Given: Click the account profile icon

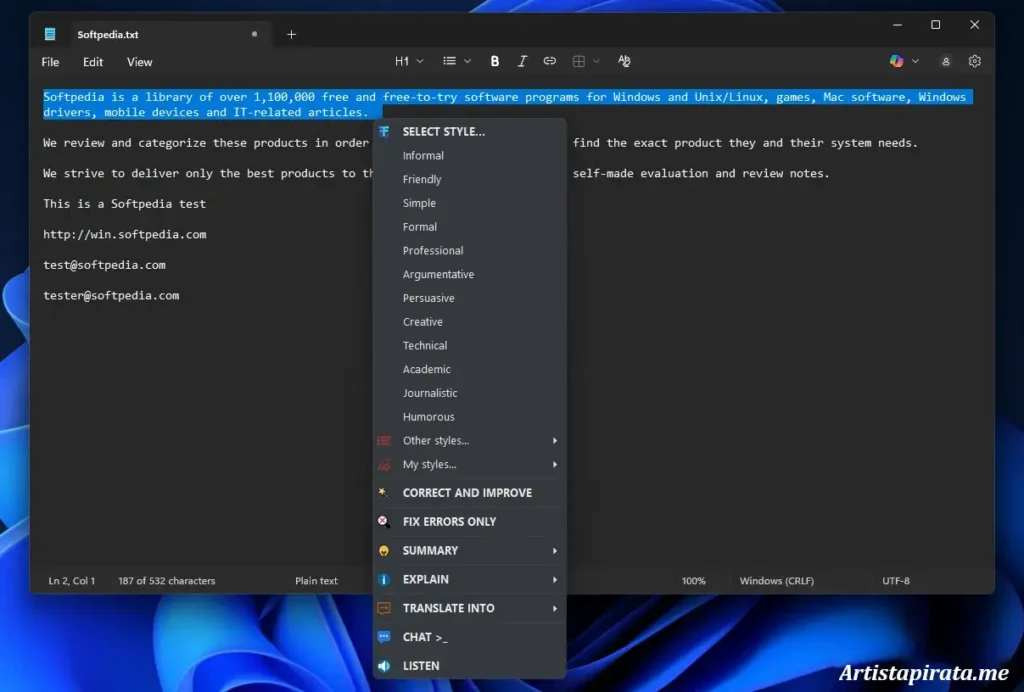Looking at the screenshot, I should point(945,62).
